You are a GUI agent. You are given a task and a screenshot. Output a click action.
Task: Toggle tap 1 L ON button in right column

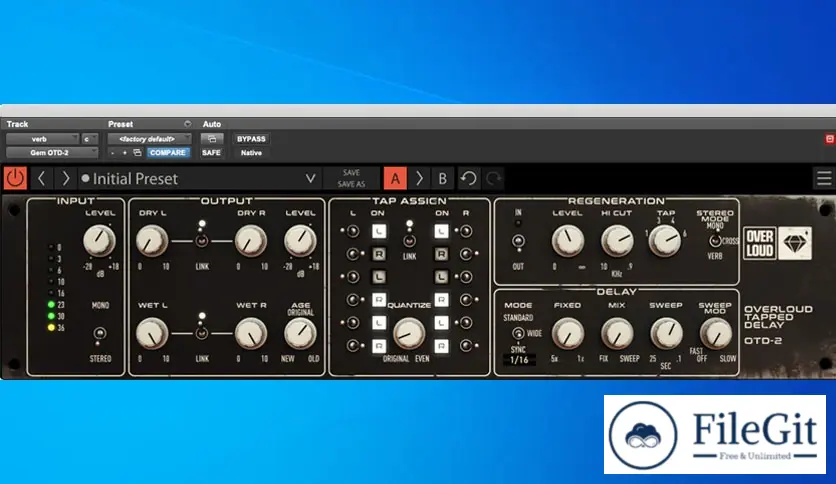pyautogui.click(x=441, y=231)
